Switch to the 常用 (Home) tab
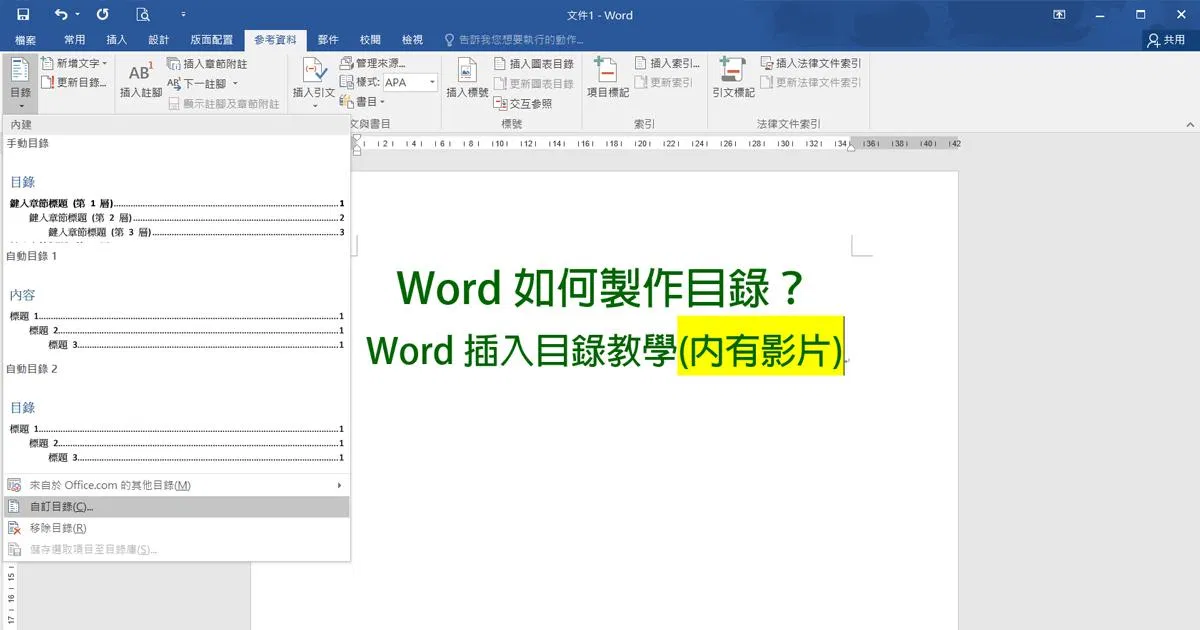 pos(74,40)
